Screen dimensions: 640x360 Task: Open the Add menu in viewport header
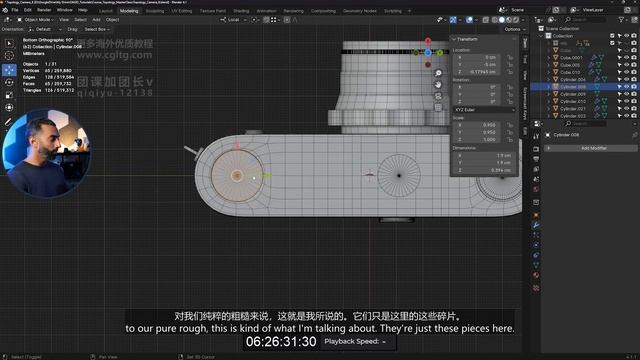(x=96, y=20)
